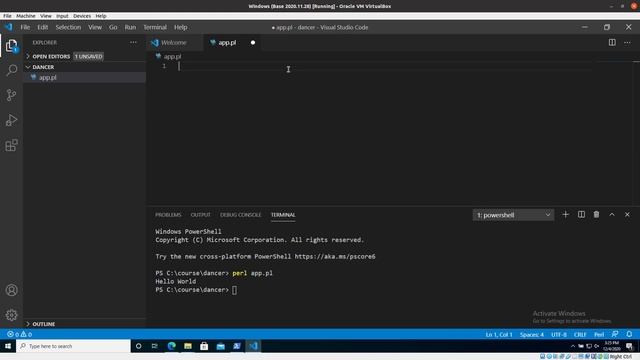This screenshot has height=360, width=640.
Task: Switch to the Debug Console tab
Action: [x=240, y=215]
